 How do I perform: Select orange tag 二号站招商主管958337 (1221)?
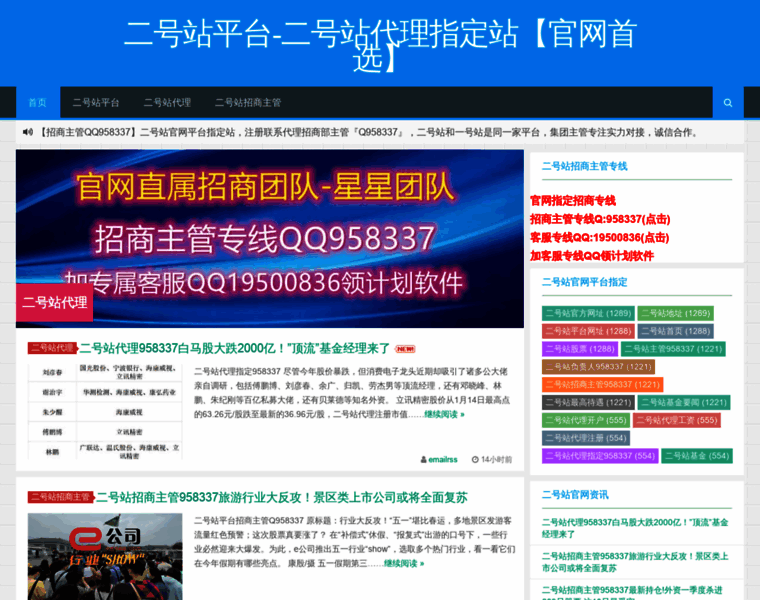[602, 385]
